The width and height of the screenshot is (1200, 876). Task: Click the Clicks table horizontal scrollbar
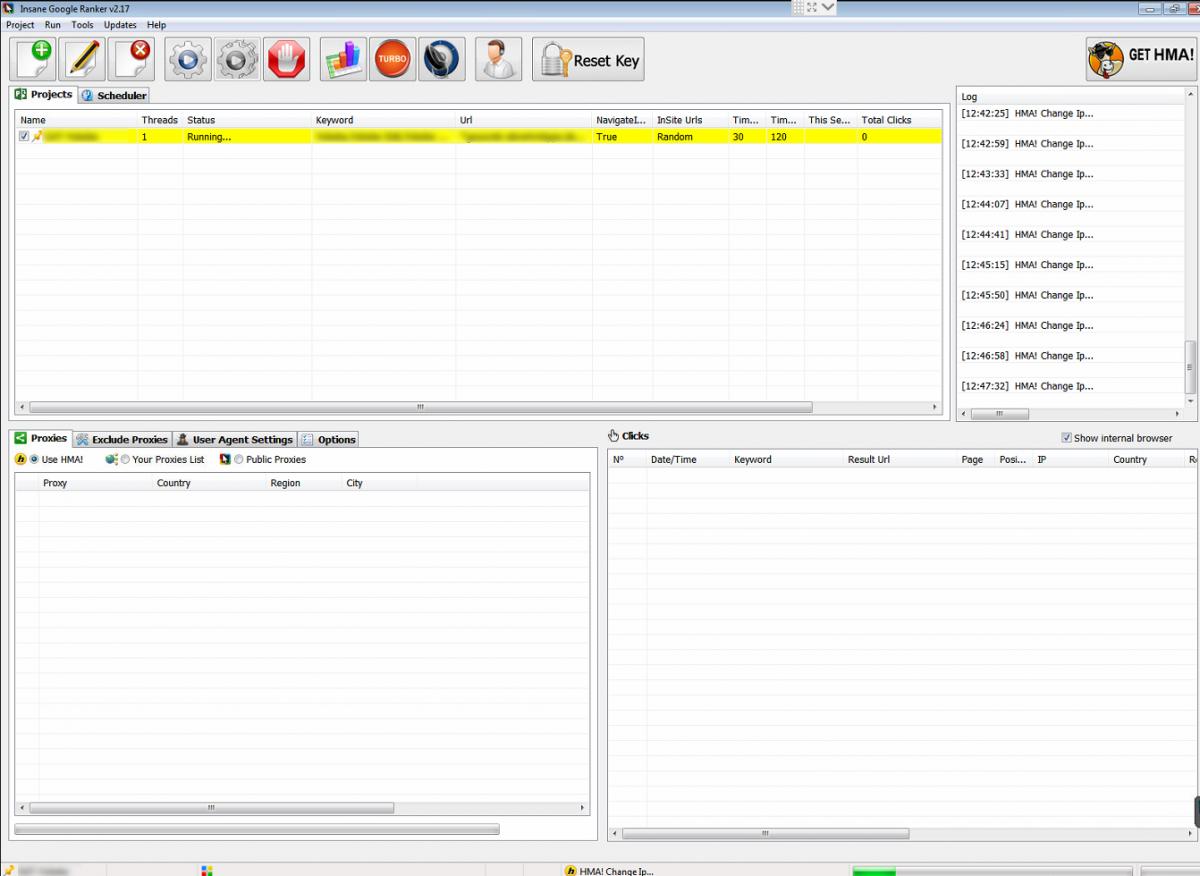pos(765,833)
